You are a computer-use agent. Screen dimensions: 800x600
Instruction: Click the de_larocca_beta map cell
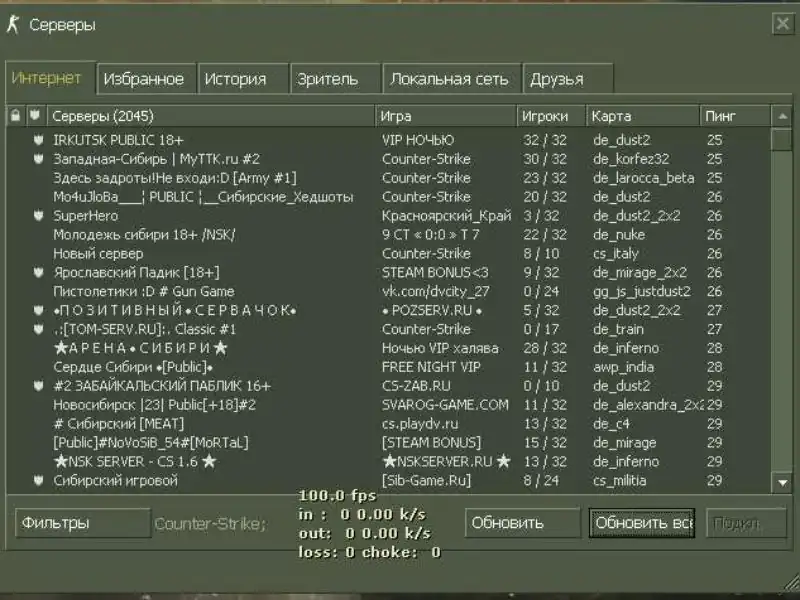pos(643,178)
